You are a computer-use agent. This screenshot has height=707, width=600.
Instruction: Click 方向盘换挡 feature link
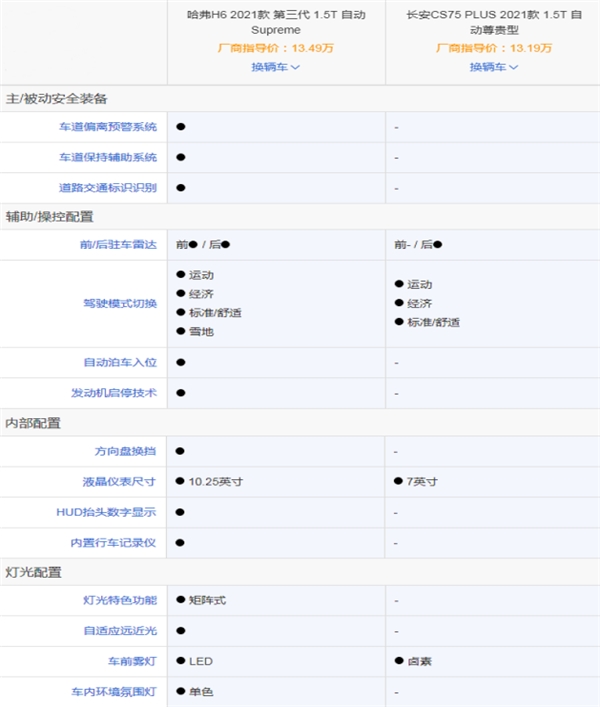tap(126, 451)
